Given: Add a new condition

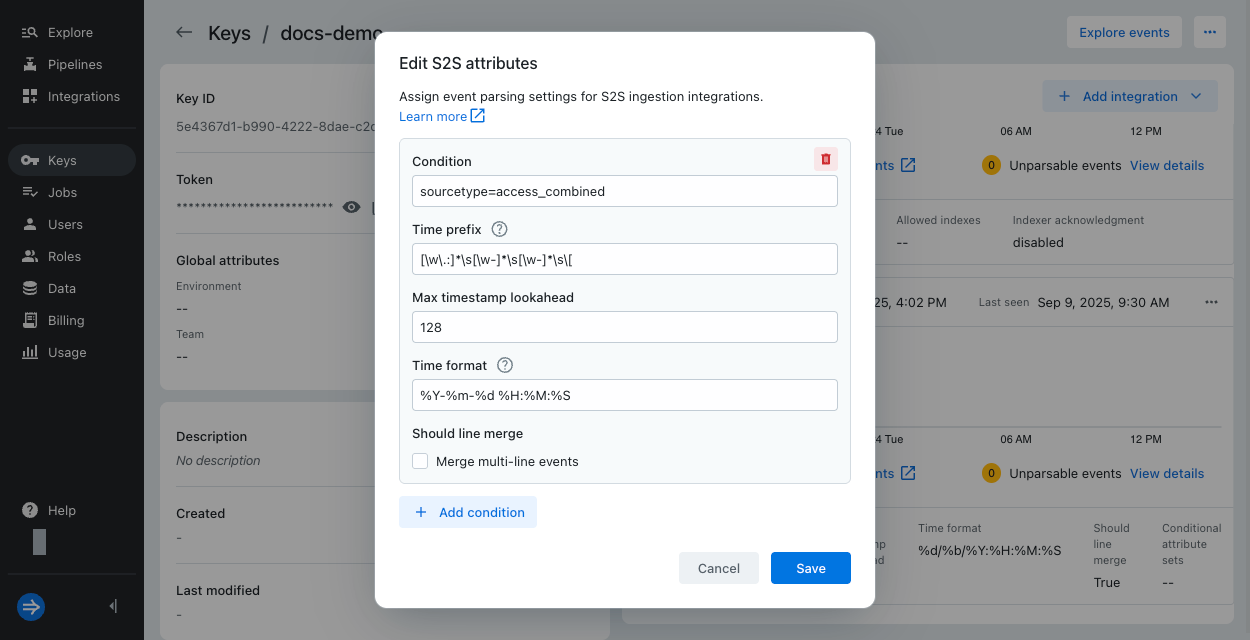Looking at the screenshot, I should [x=468, y=512].
